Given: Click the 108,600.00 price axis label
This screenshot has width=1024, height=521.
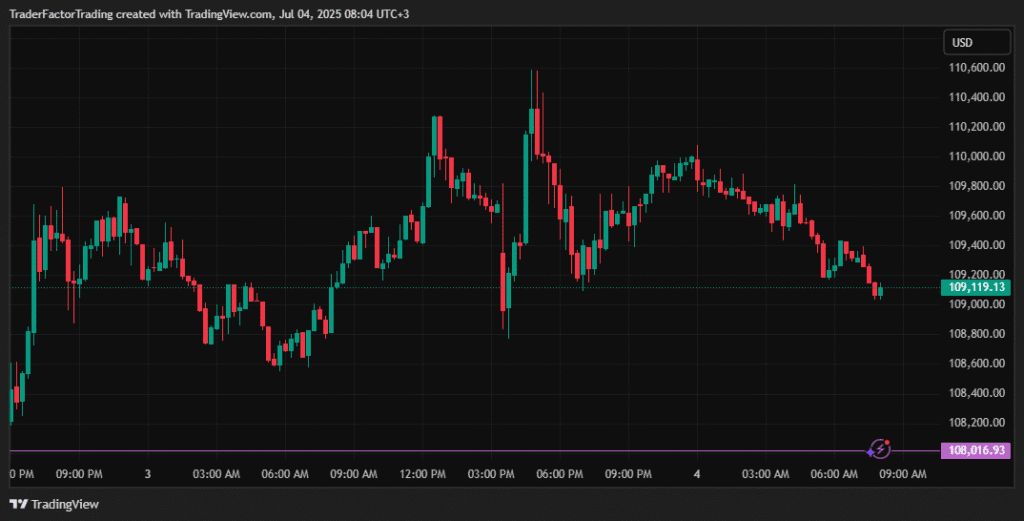Looking at the screenshot, I should click(x=976, y=363).
